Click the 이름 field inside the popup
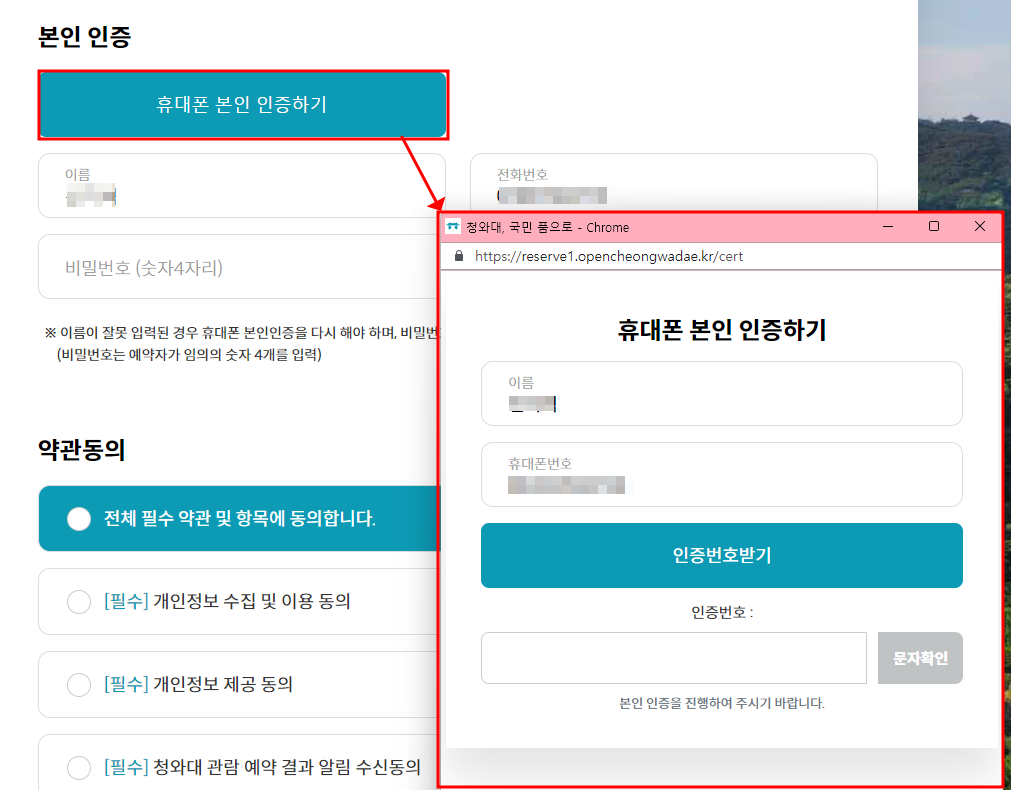Viewport: 1011px width, 790px height. tap(721, 393)
